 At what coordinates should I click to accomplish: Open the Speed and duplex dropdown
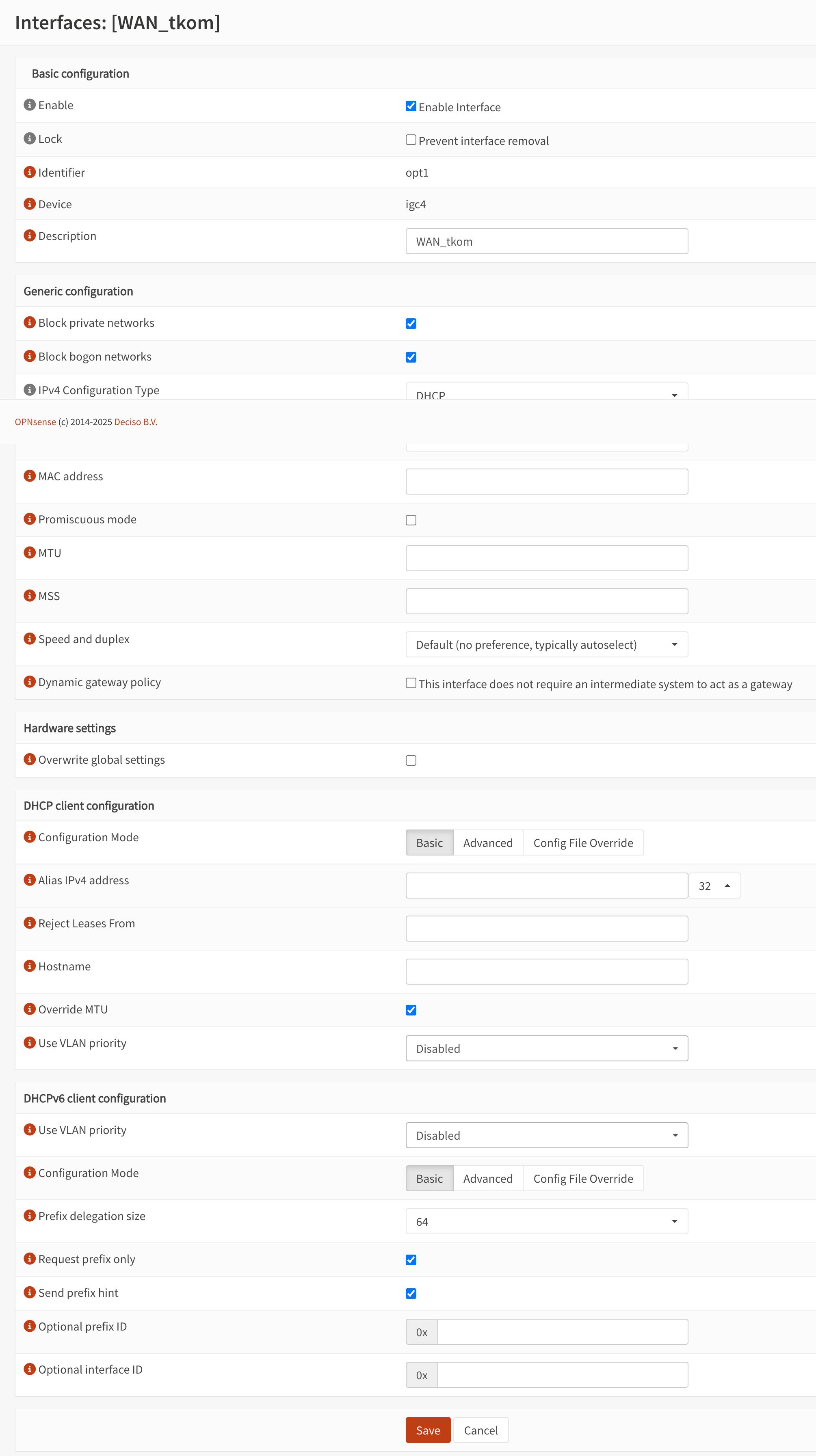[x=546, y=644]
